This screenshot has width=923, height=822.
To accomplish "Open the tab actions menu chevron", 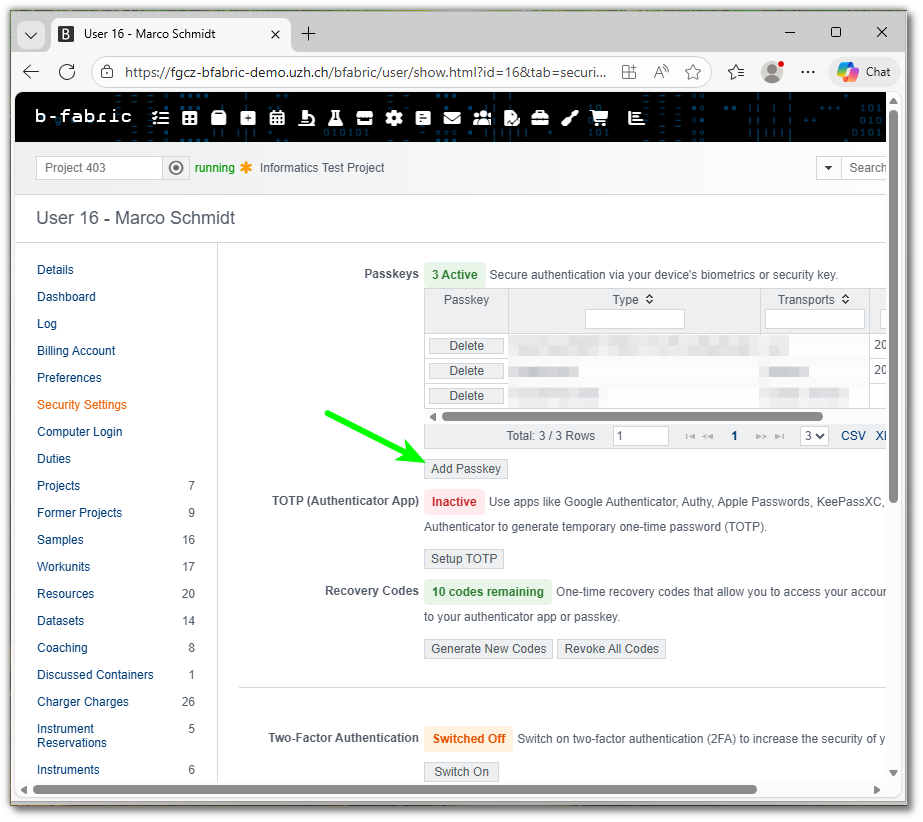I will [31, 35].
